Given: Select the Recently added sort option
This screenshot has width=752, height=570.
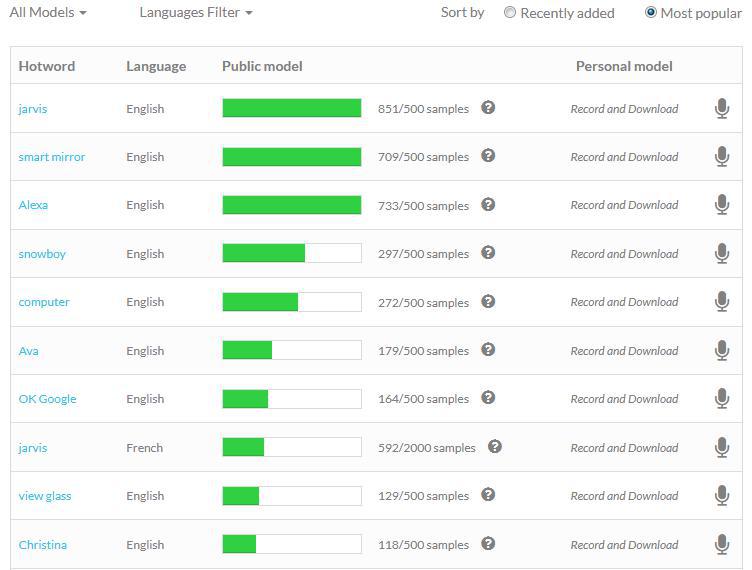Looking at the screenshot, I should [510, 13].
